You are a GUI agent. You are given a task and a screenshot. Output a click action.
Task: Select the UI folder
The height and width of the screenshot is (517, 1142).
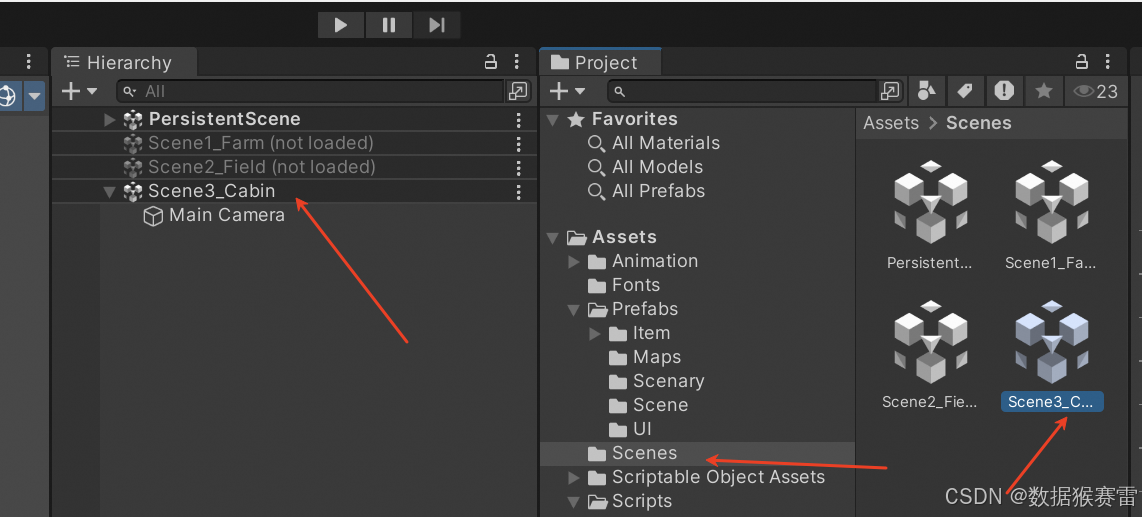click(x=642, y=429)
